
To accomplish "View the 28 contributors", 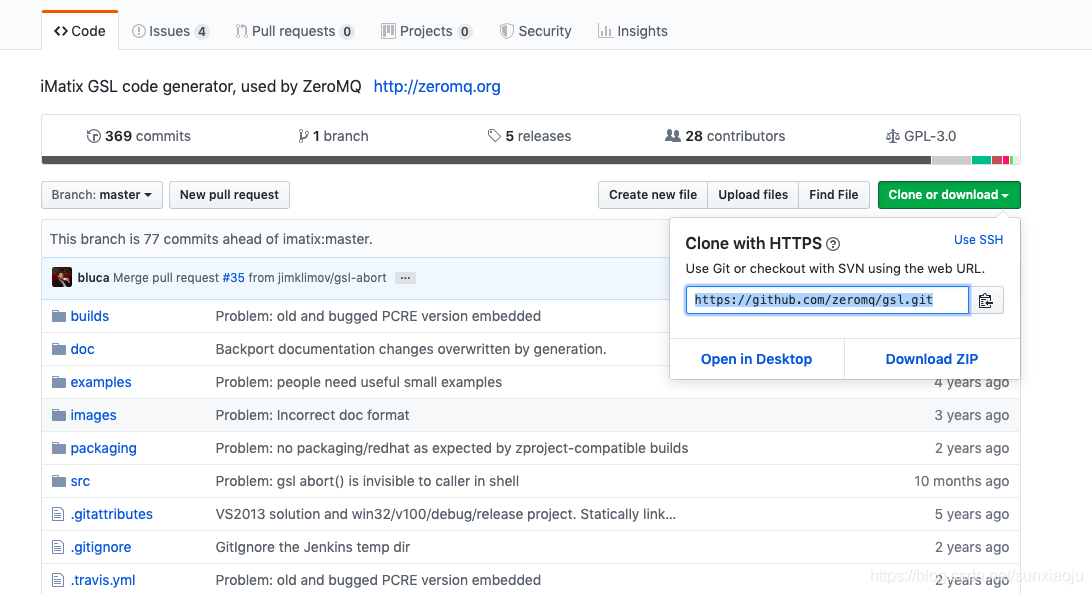I will tap(725, 136).
